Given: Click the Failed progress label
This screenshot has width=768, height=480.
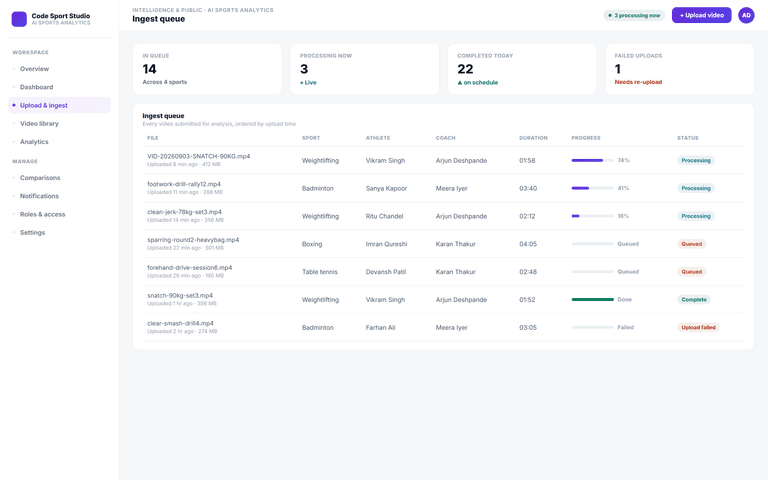Looking at the screenshot, I should click(x=625, y=328).
